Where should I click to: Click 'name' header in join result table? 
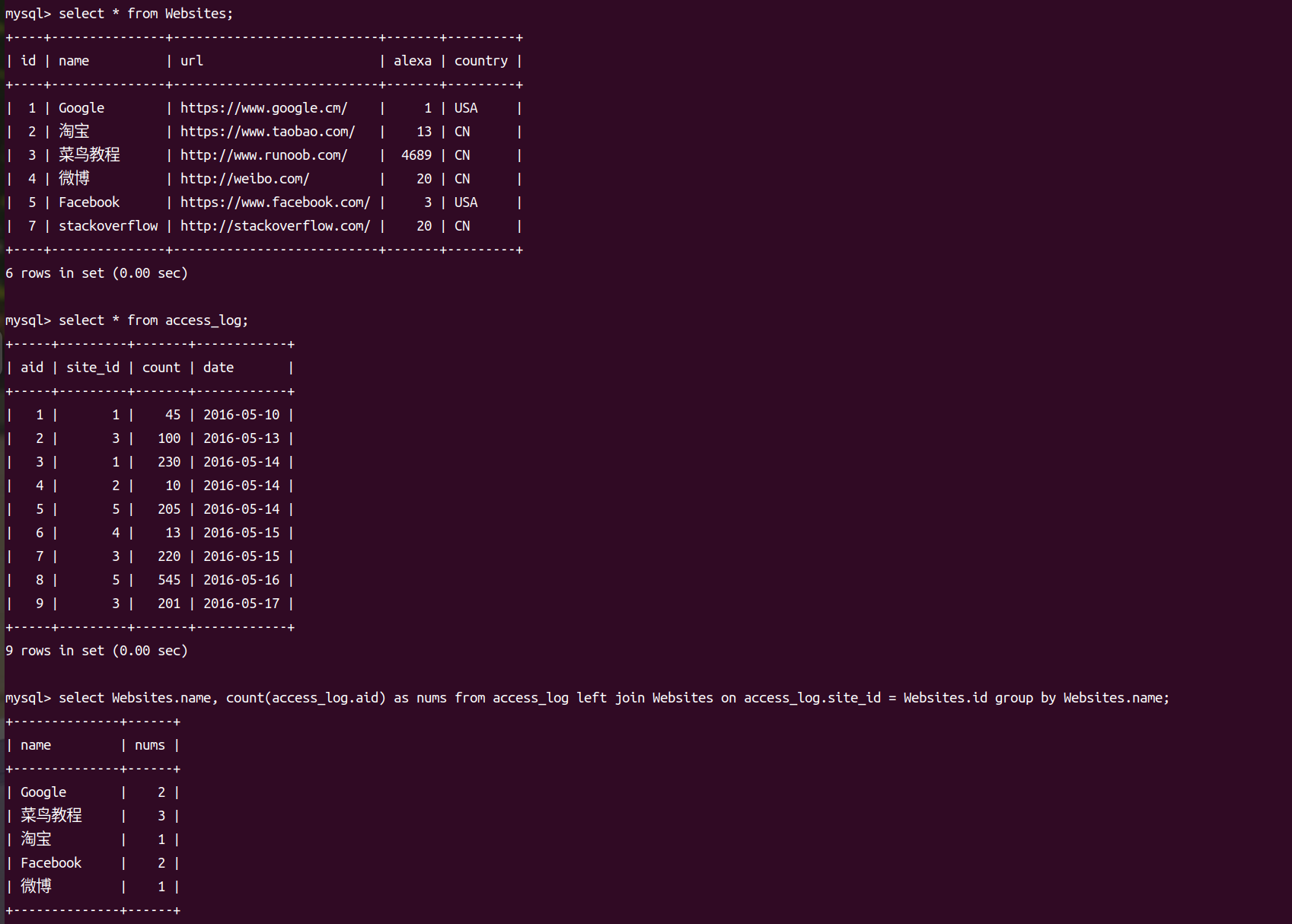click(x=36, y=745)
